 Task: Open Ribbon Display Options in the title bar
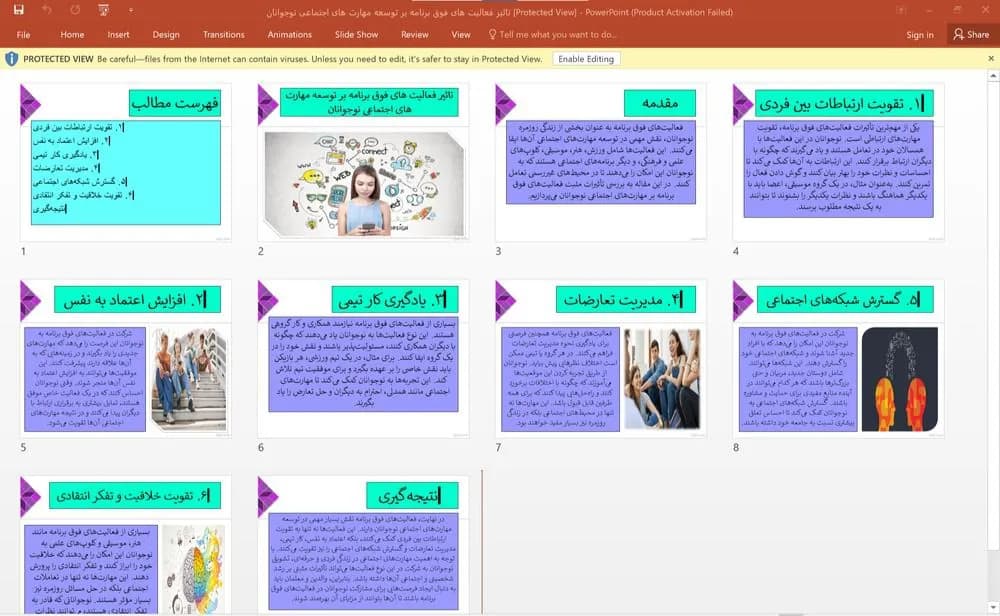tap(901, 10)
